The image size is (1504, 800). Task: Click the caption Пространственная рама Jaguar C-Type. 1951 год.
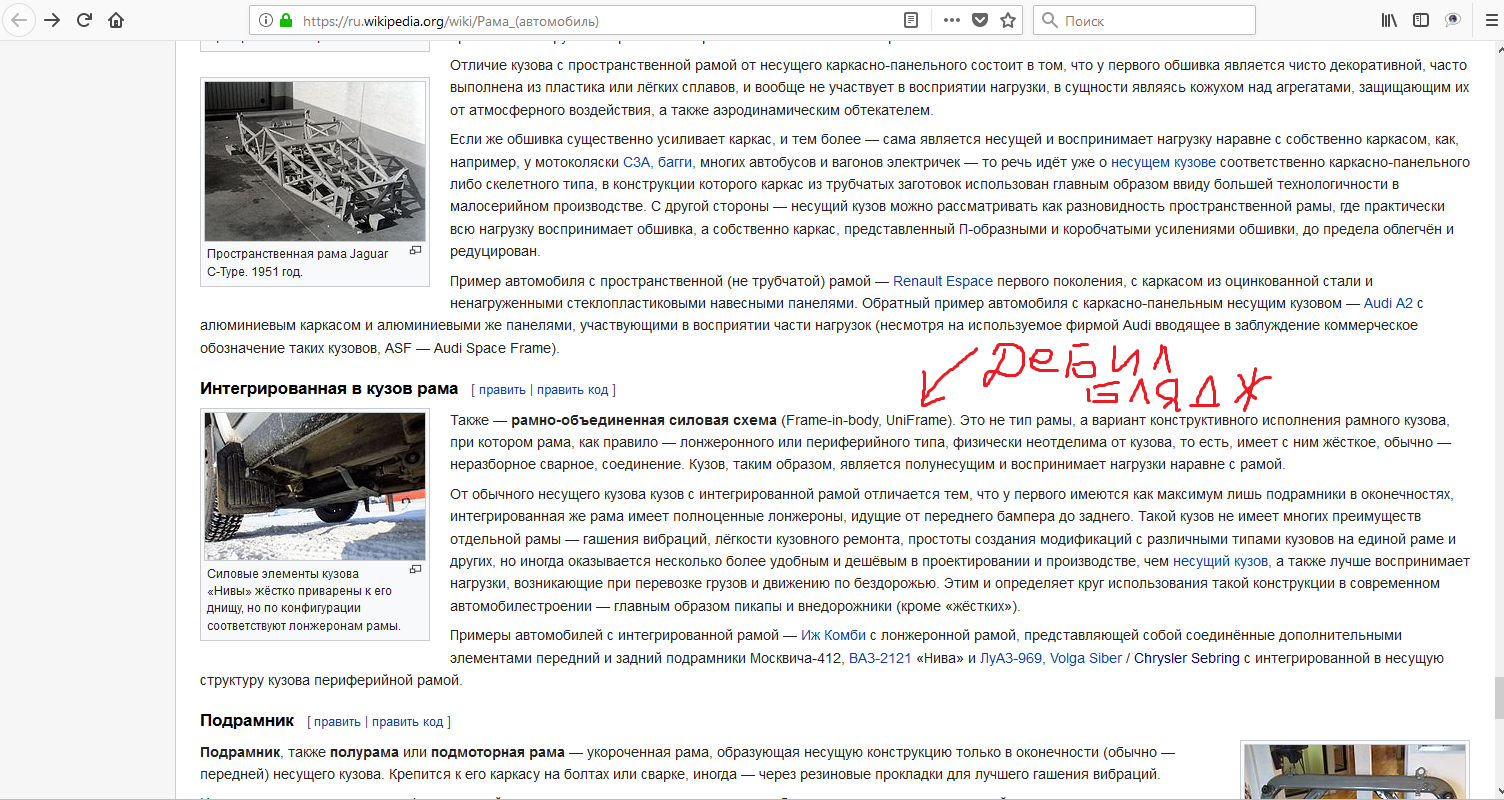tap(299, 263)
